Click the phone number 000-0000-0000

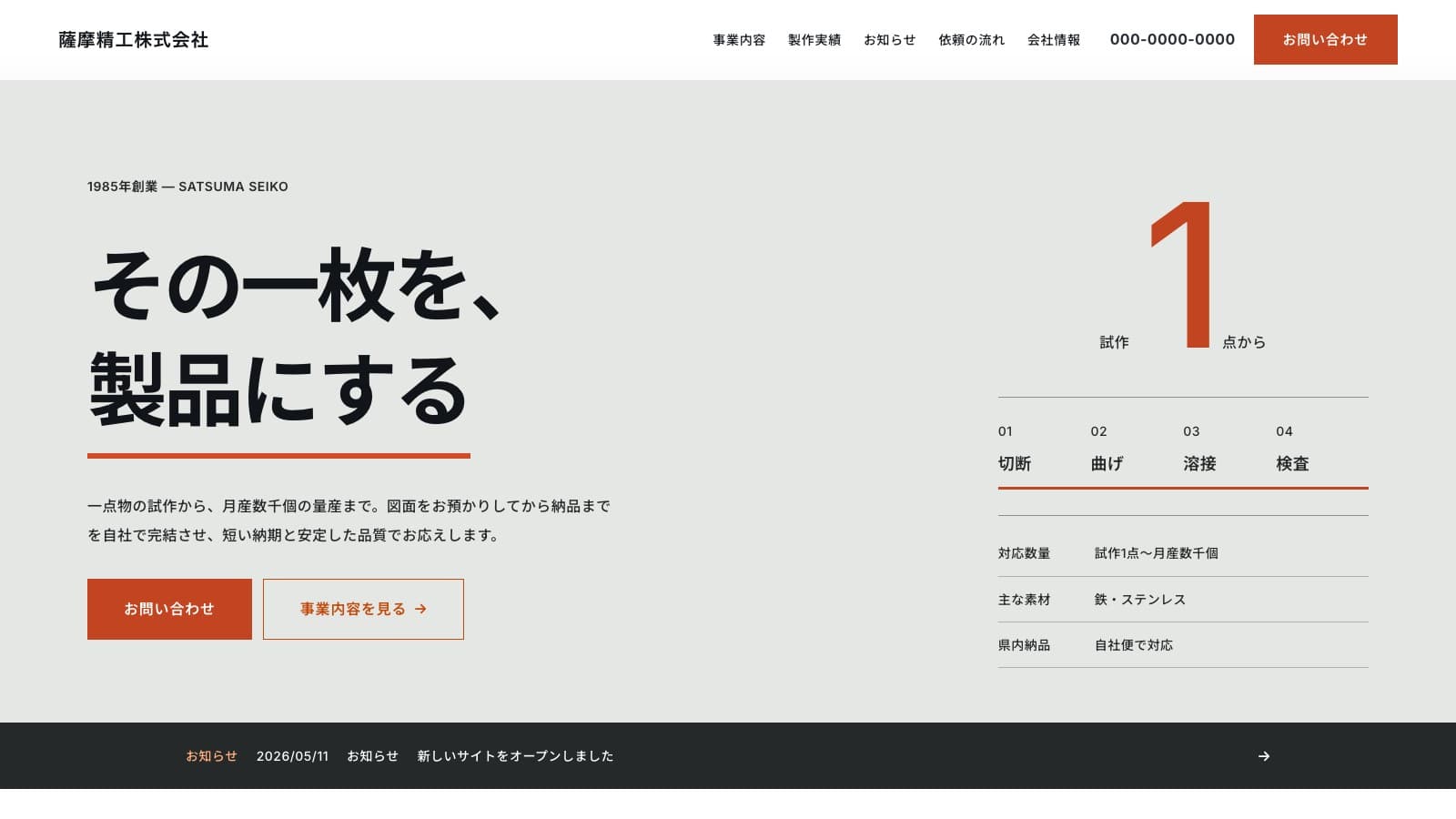(1172, 39)
